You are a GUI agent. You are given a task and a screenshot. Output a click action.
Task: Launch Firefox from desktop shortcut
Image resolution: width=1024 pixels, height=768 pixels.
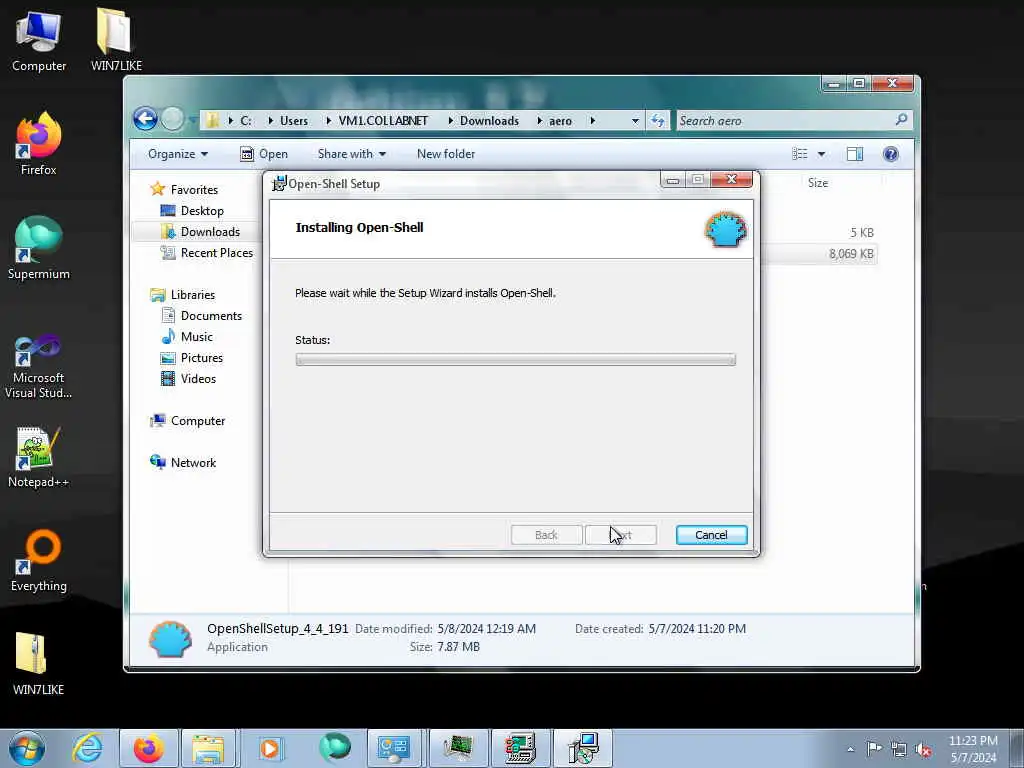(39, 144)
